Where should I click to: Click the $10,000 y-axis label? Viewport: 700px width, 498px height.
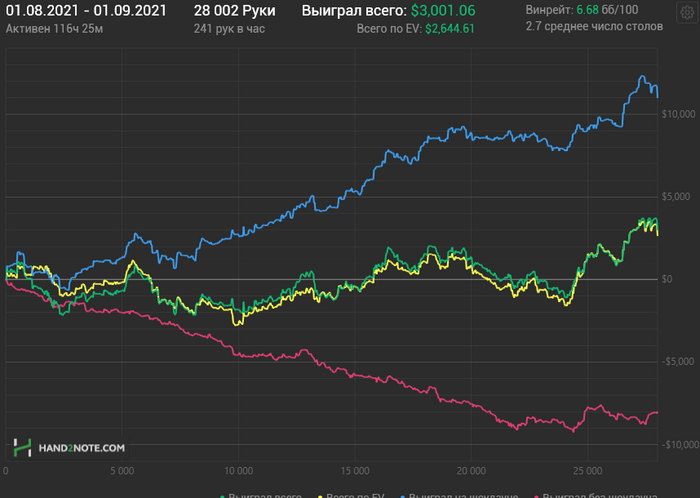[x=678, y=114]
